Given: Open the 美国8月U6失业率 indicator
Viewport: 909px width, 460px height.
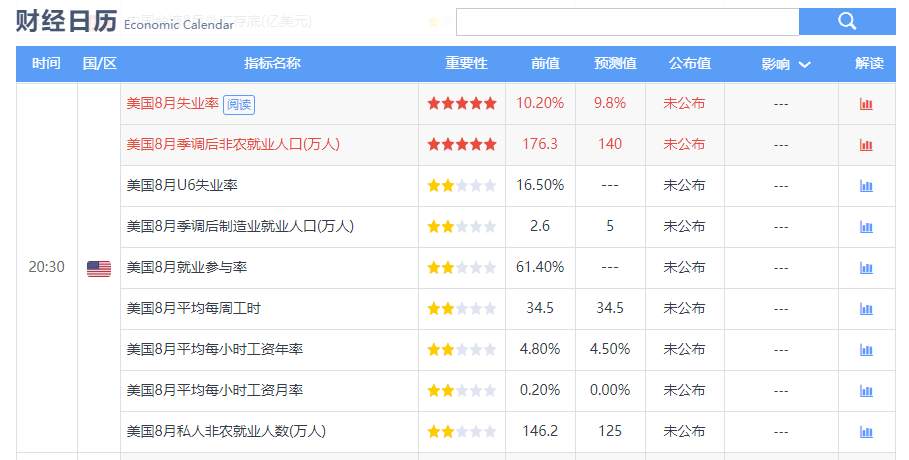Looking at the screenshot, I should click(182, 185).
